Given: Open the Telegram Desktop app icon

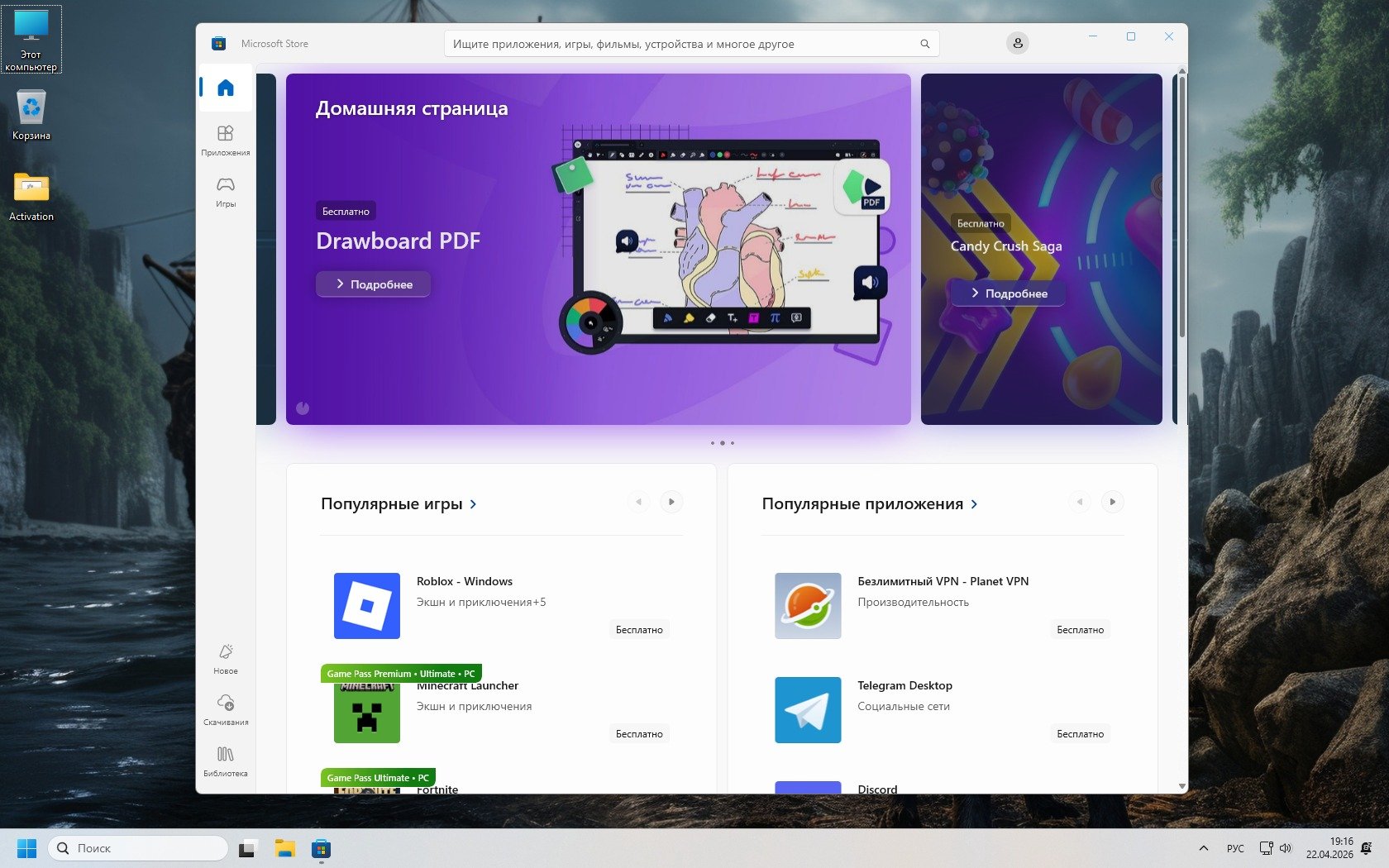Looking at the screenshot, I should coord(807,710).
